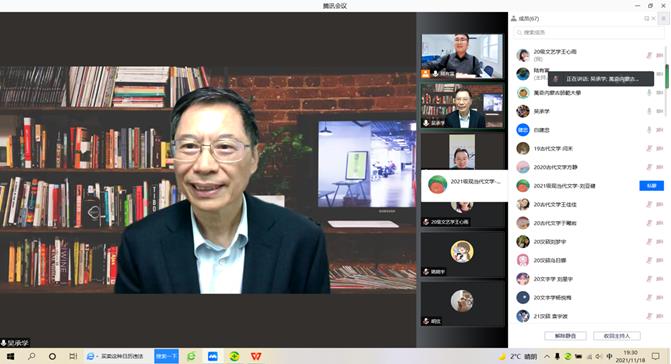The image size is (671, 364).
Task: Click microphone icon in system tray
Action: (x=557, y=356)
